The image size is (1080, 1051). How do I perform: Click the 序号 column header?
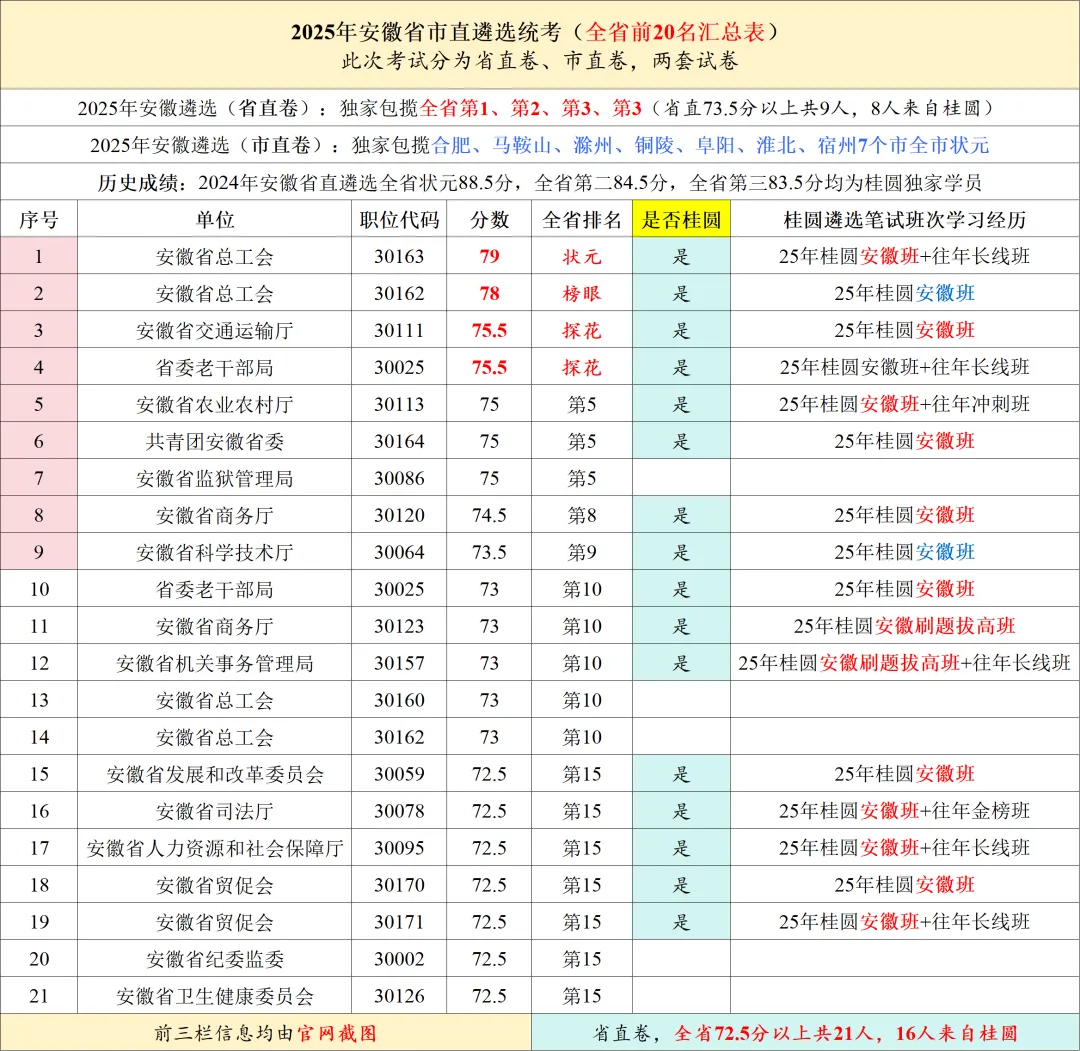click(39, 219)
